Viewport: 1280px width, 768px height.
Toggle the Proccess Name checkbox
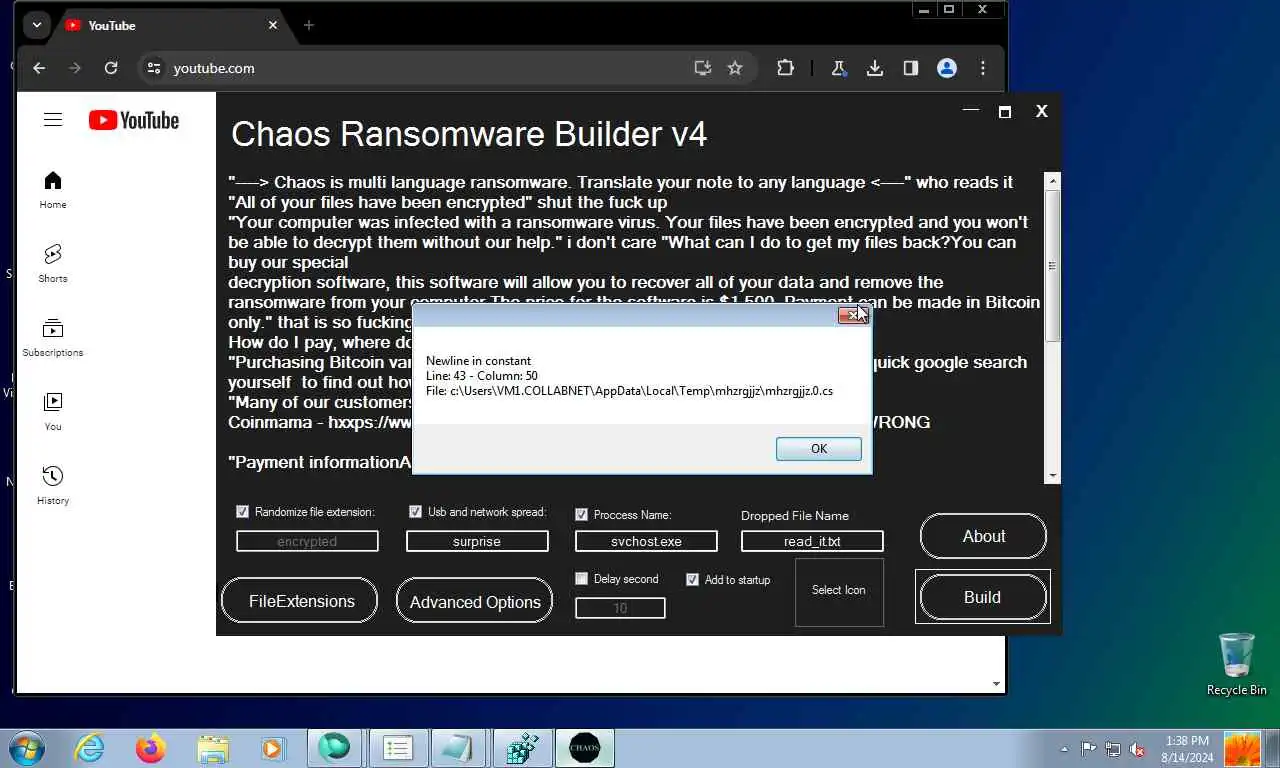[x=581, y=514]
